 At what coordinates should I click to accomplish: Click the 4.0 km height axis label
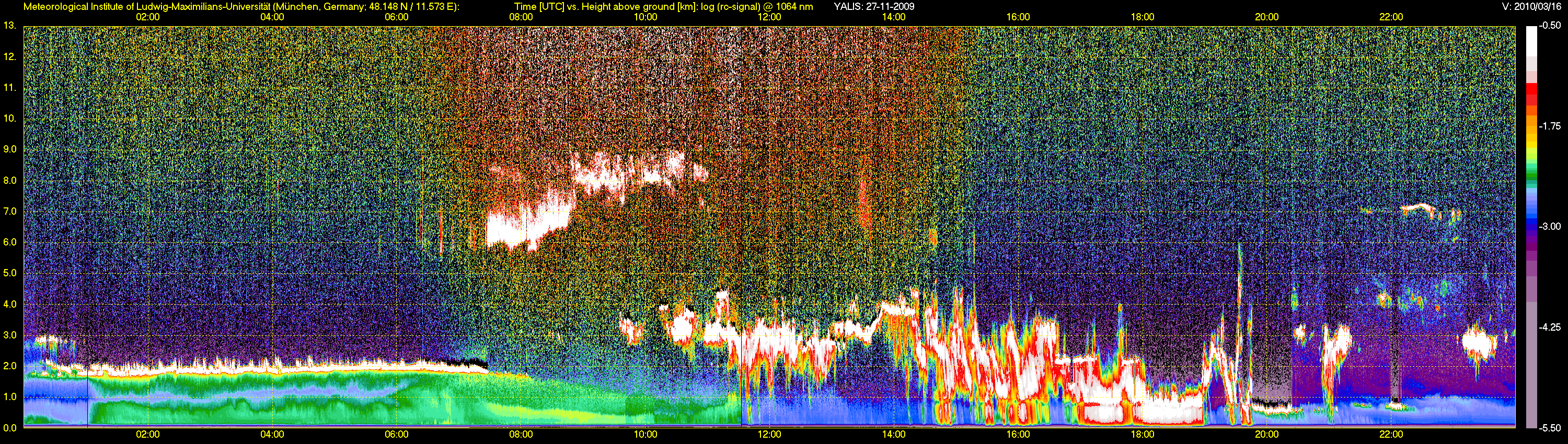coord(10,304)
